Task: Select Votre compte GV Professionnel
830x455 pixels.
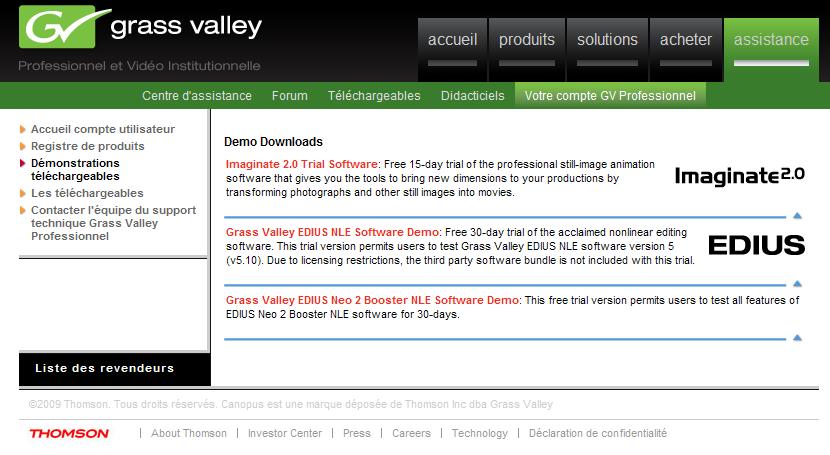Action: (610, 96)
